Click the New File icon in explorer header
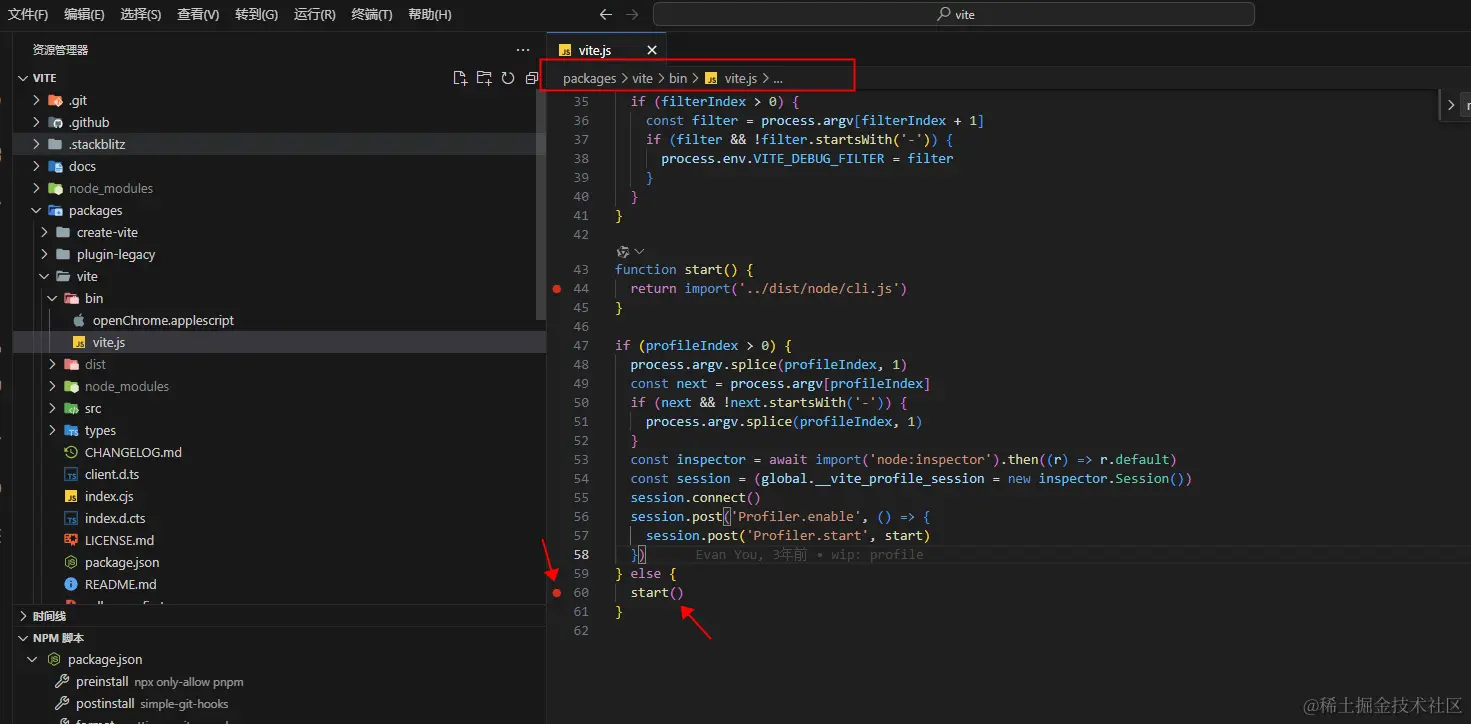The image size is (1471, 724). click(x=460, y=78)
